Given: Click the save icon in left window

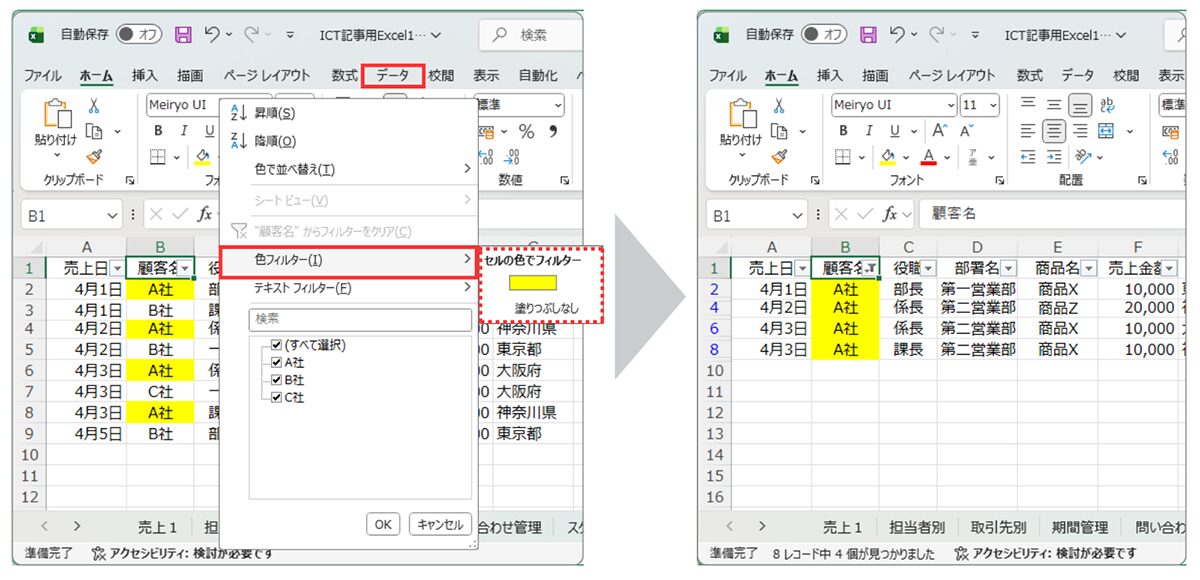Looking at the screenshot, I should tap(183, 34).
